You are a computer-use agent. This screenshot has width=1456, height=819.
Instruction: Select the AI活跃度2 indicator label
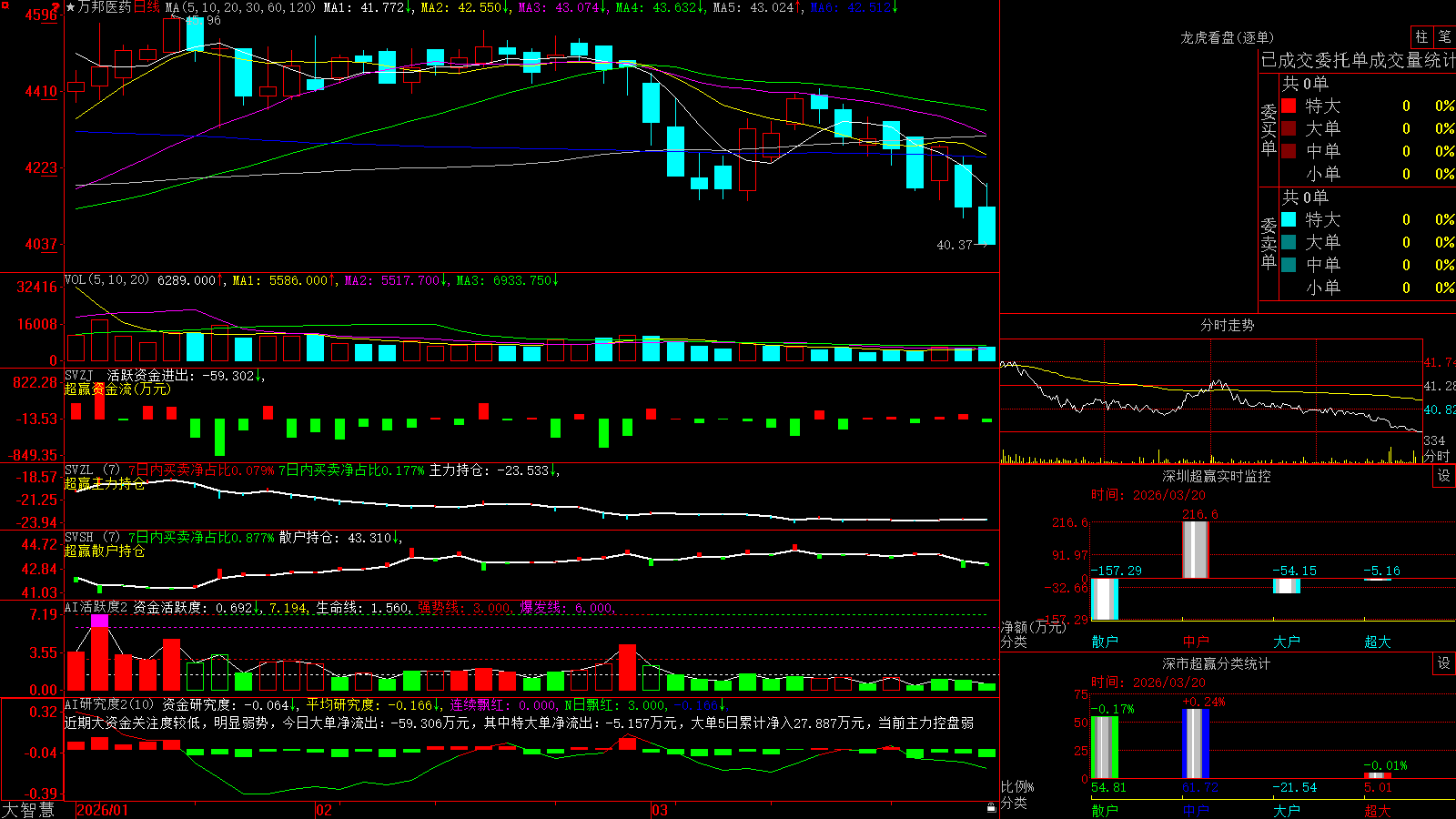click(96, 607)
